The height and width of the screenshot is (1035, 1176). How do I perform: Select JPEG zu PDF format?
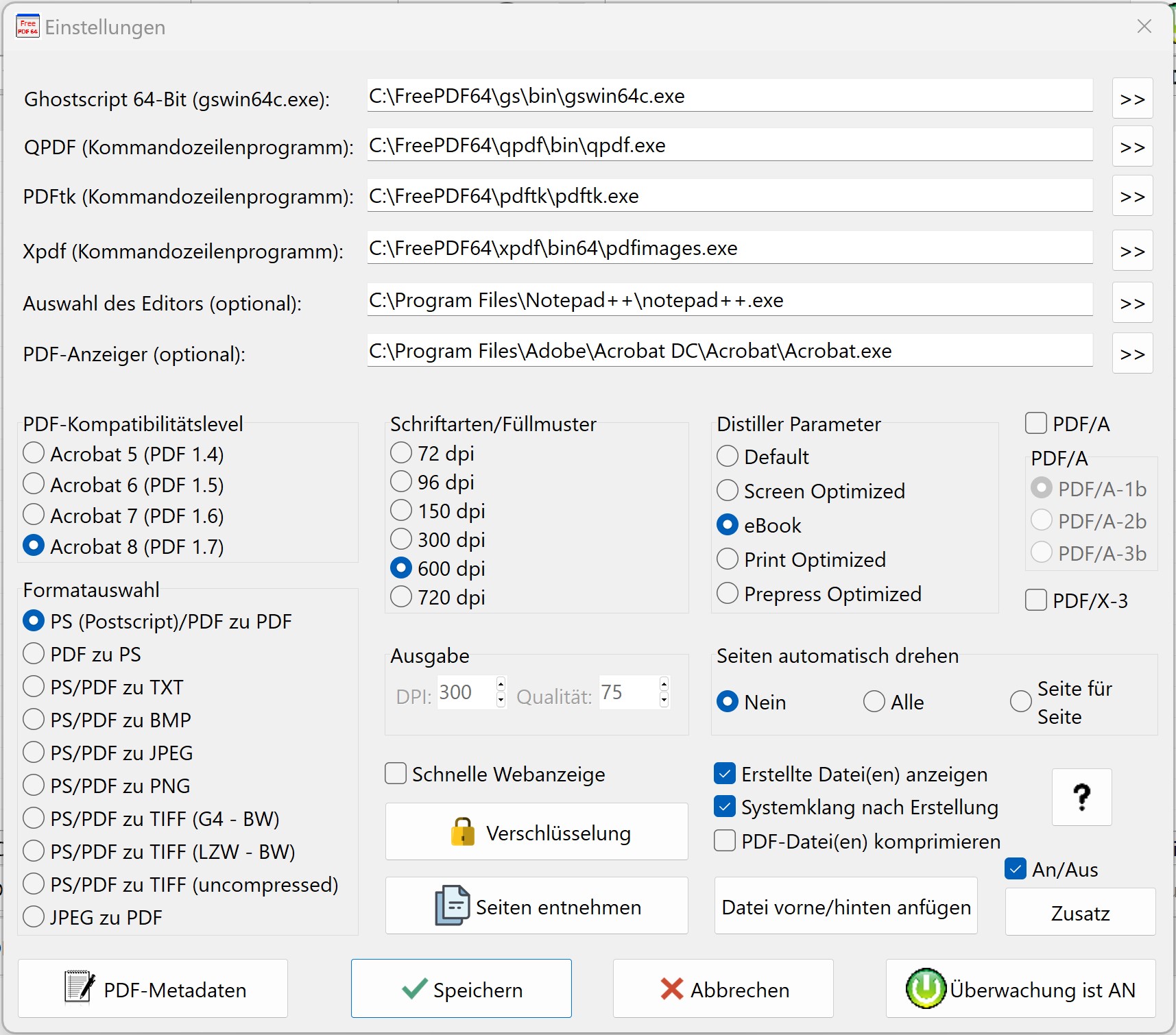click(93, 917)
